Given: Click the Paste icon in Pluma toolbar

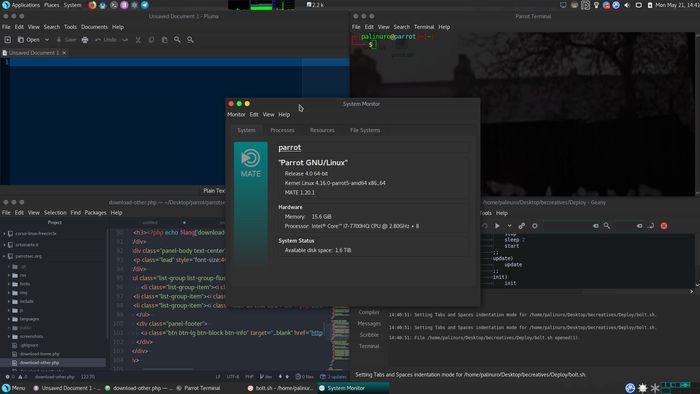Looking at the screenshot, I should 164,40.
